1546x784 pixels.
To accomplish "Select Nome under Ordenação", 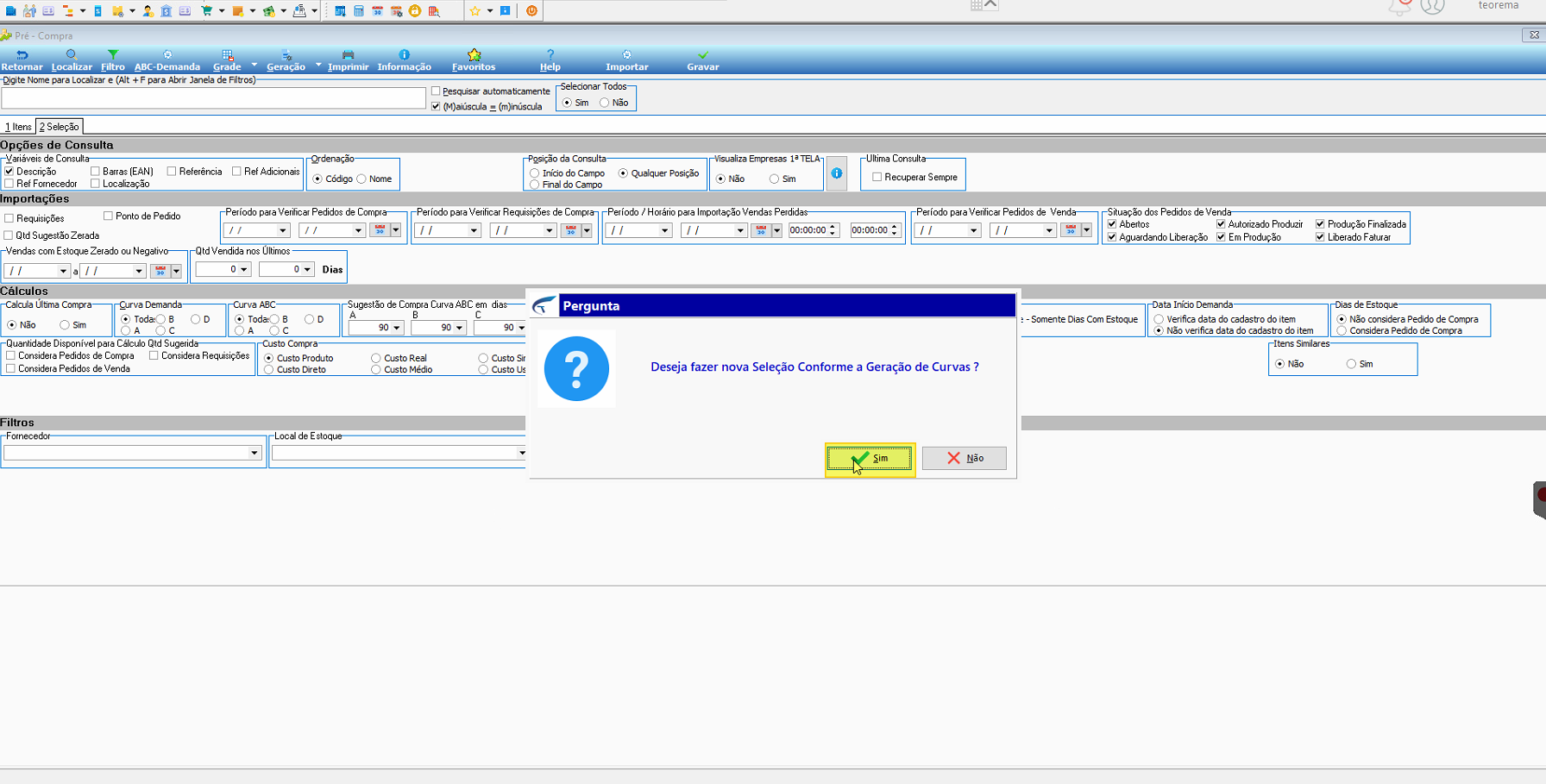I will tap(361, 179).
